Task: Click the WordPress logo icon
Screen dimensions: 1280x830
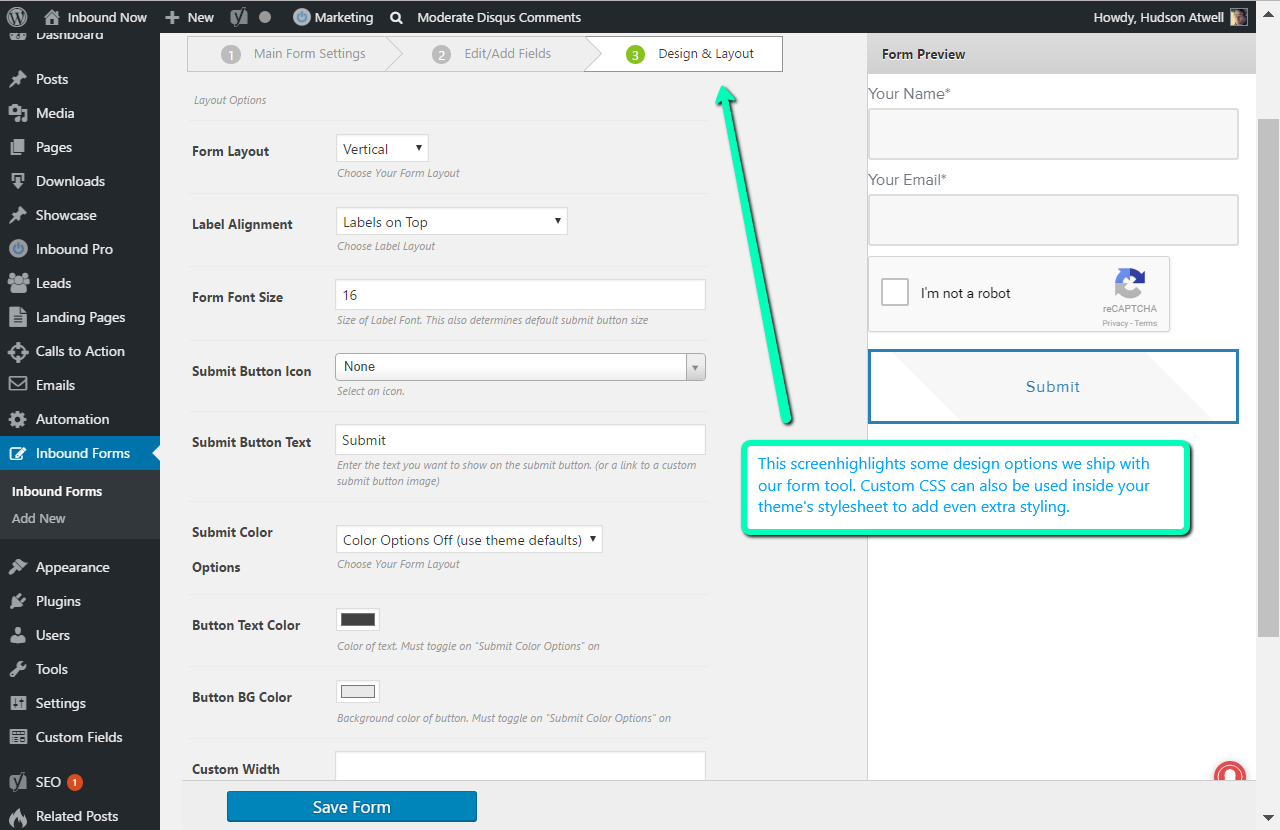Action: (17, 17)
